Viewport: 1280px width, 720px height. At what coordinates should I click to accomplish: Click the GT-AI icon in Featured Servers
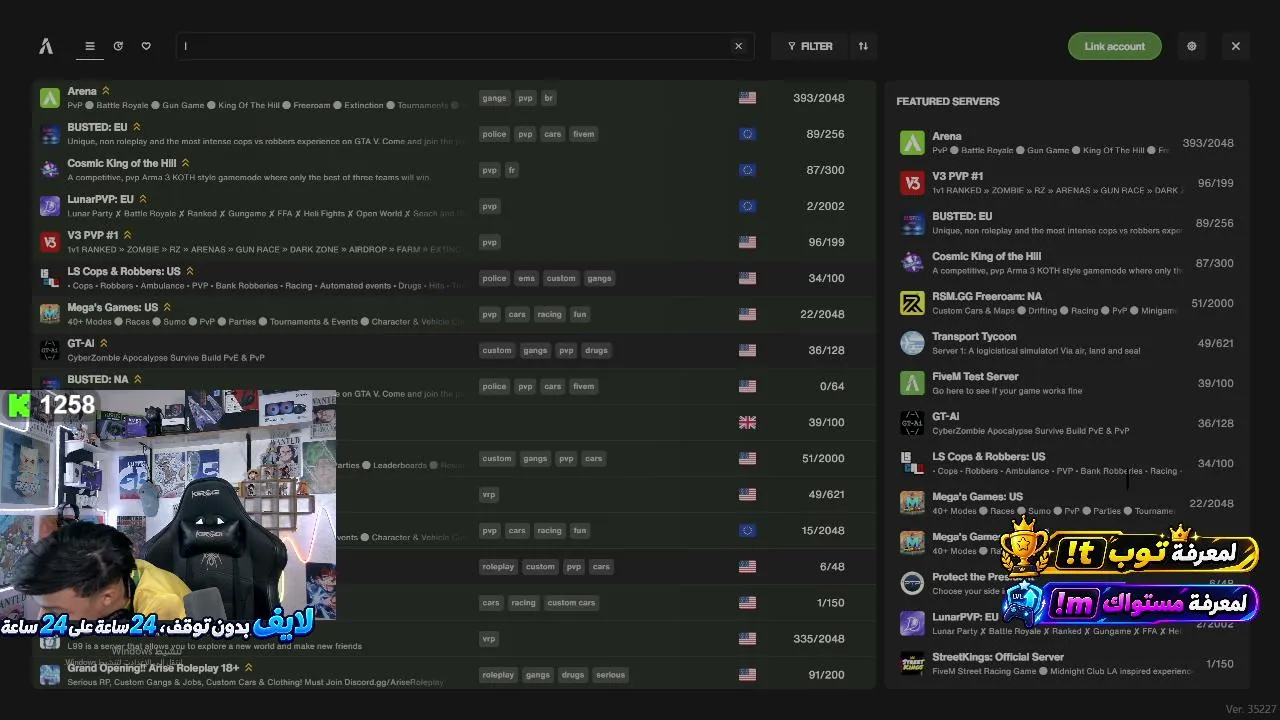click(912, 423)
